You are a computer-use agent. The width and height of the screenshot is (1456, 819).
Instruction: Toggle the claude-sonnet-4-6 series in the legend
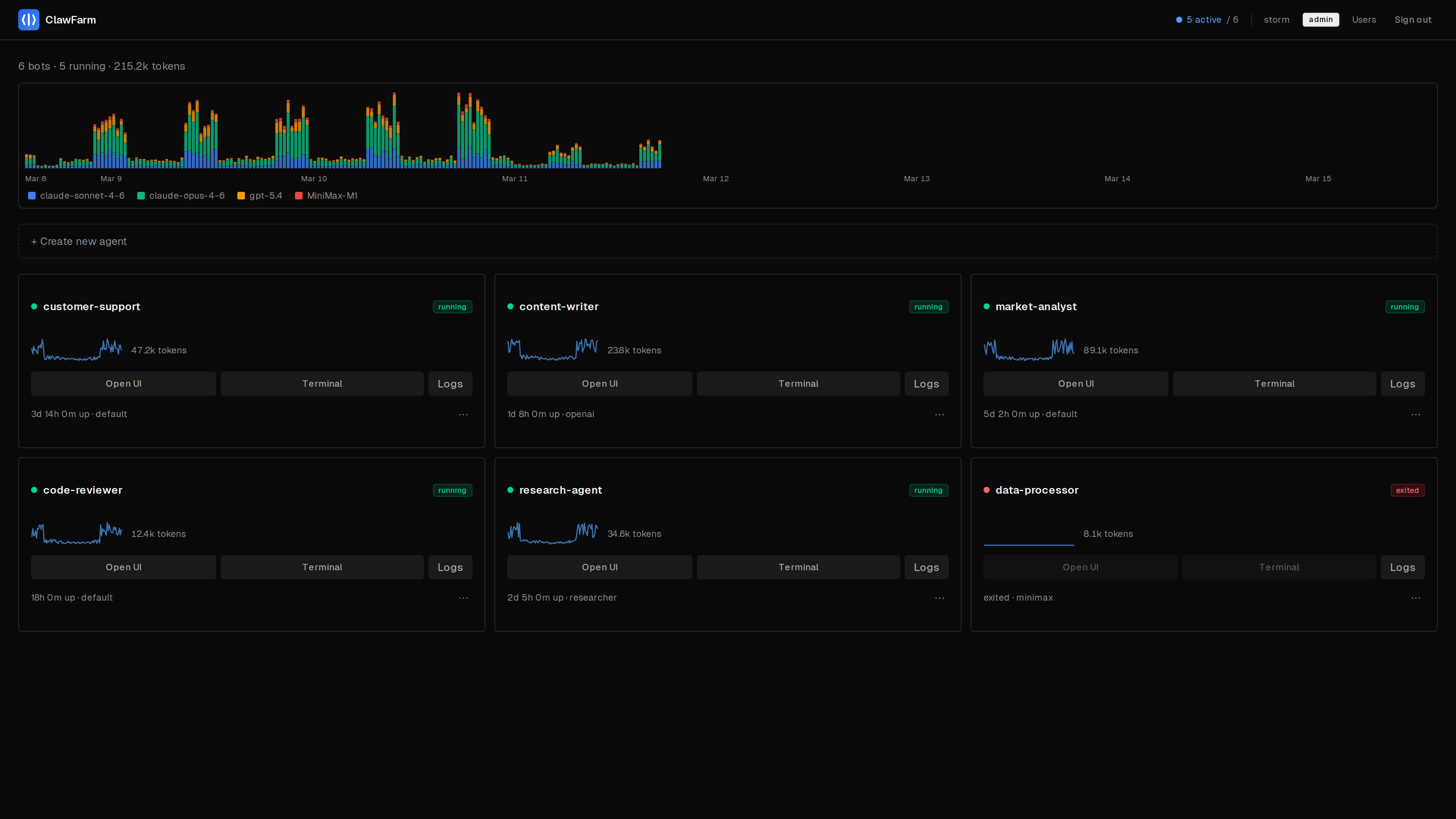[82, 196]
